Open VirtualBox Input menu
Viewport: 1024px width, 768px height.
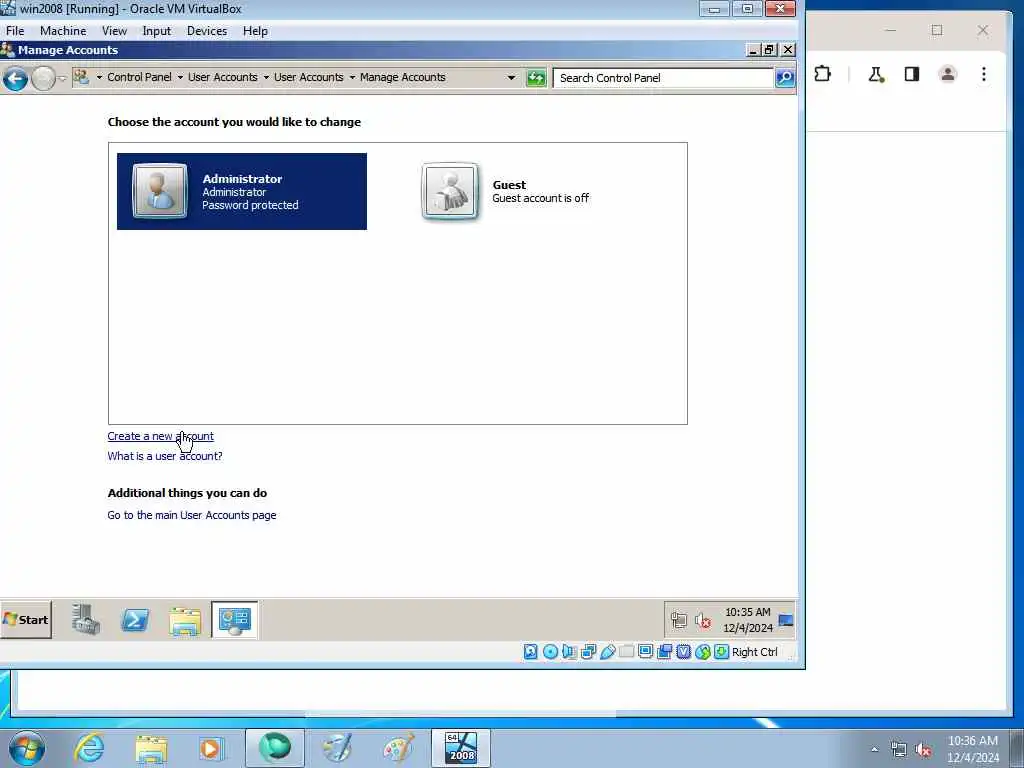tap(157, 31)
